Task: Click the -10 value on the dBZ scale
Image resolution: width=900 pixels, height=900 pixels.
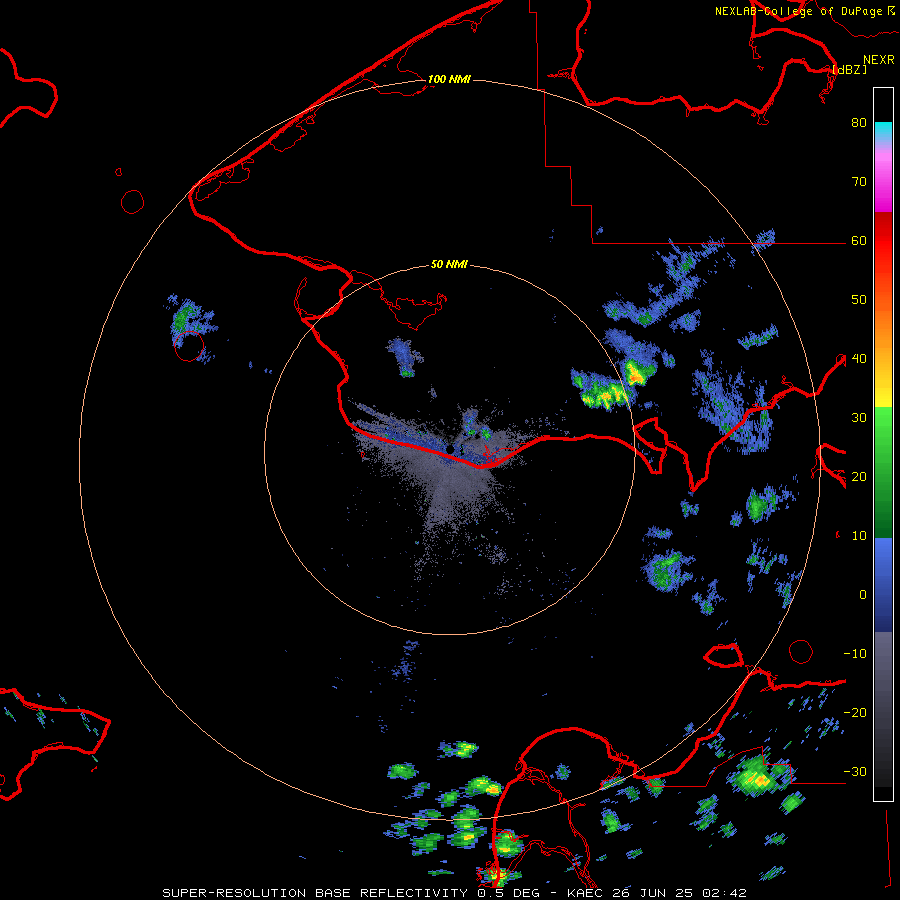Action: coord(855,654)
